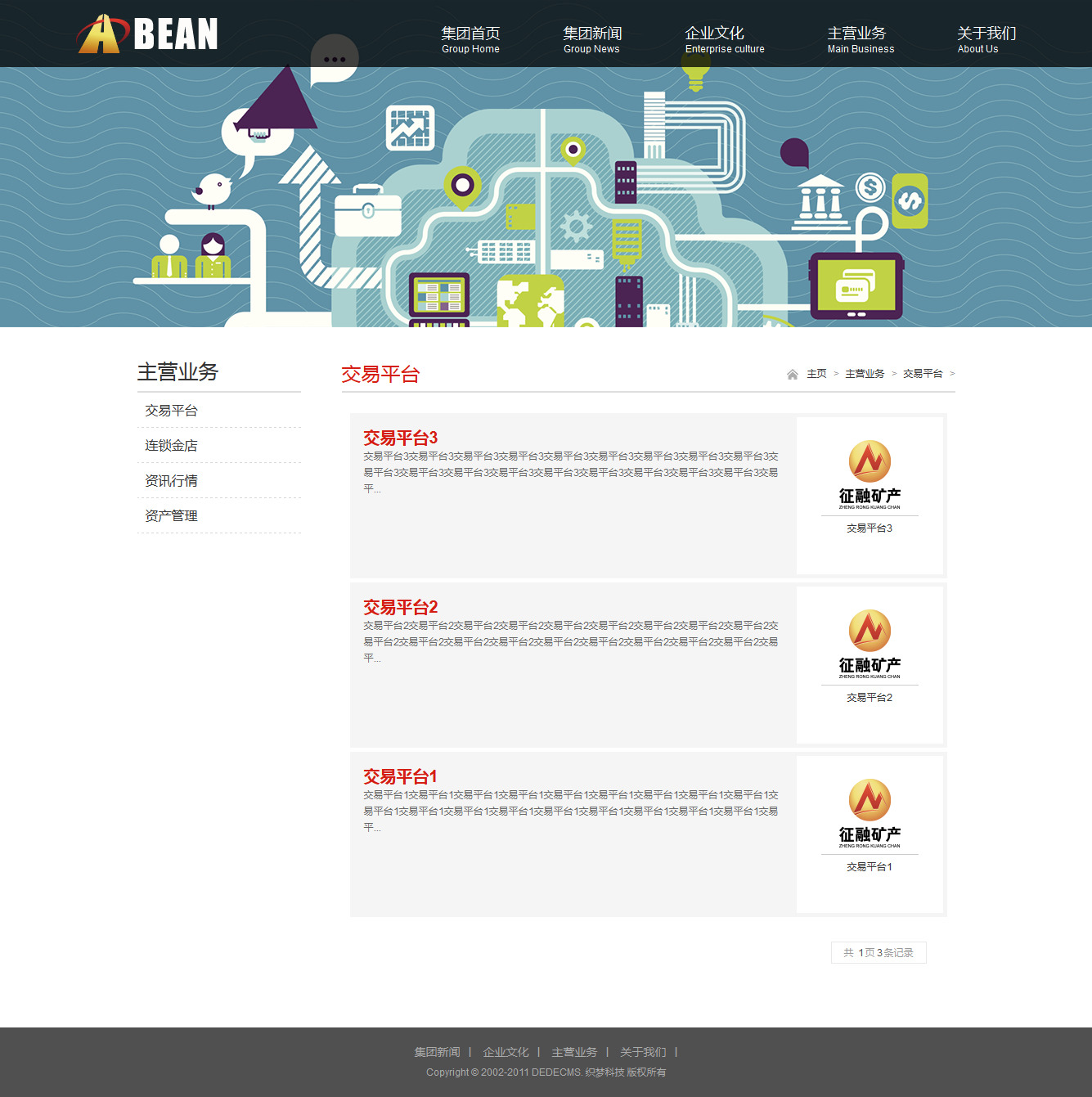Open 集团新闻 Group News menu
This screenshot has height=1097, width=1092.
(x=592, y=39)
